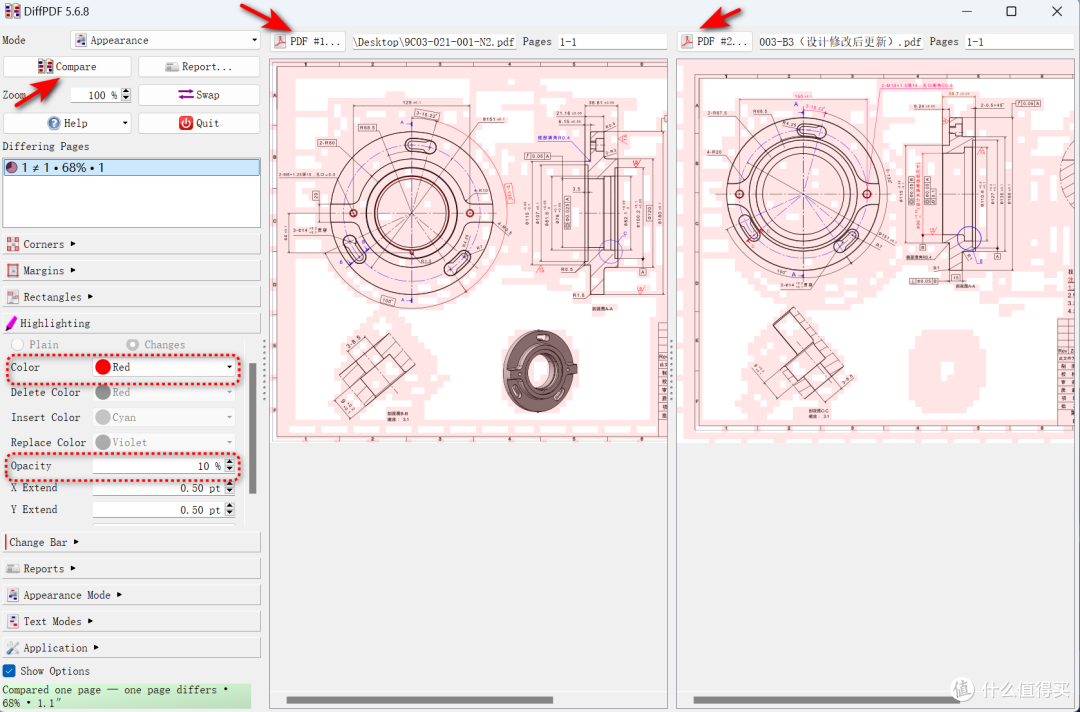1080x712 pixels.
Task: Click the Application tools icon
Action: [12, 647]
